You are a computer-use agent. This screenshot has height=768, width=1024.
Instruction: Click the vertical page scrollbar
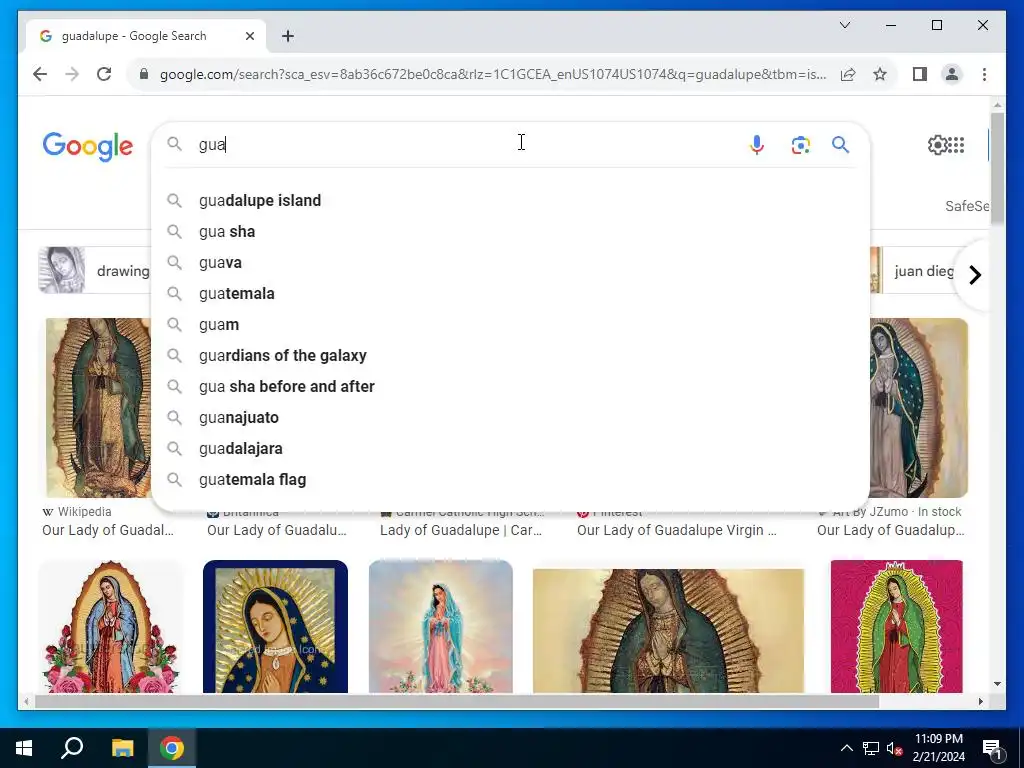click(997, 168)
